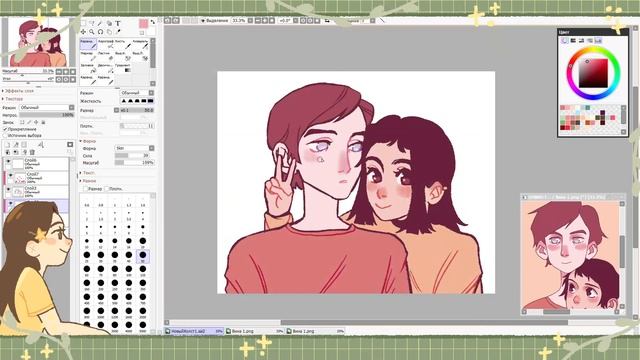
Task: Select the Градиент gradient tool
Action: click(122, 68)
